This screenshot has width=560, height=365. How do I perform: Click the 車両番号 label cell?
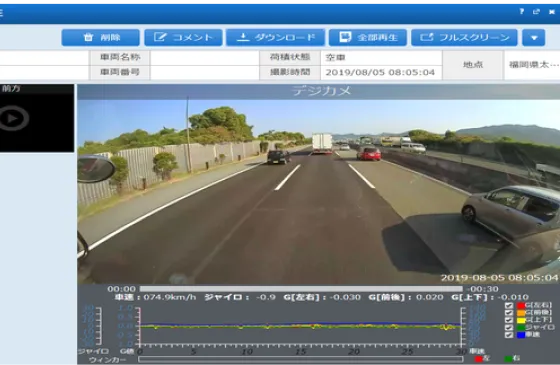click(120, 72)
